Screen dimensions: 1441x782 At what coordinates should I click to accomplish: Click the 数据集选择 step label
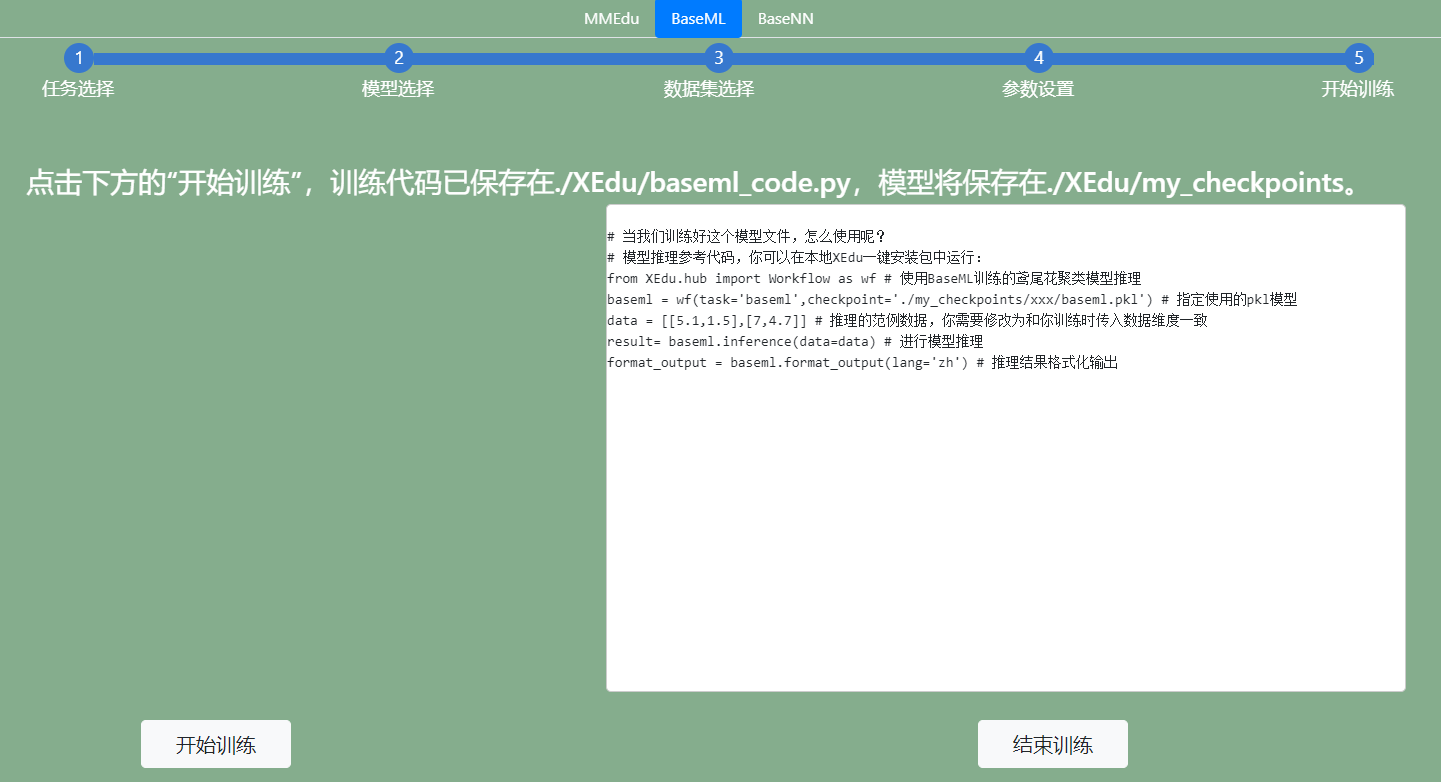709,89
